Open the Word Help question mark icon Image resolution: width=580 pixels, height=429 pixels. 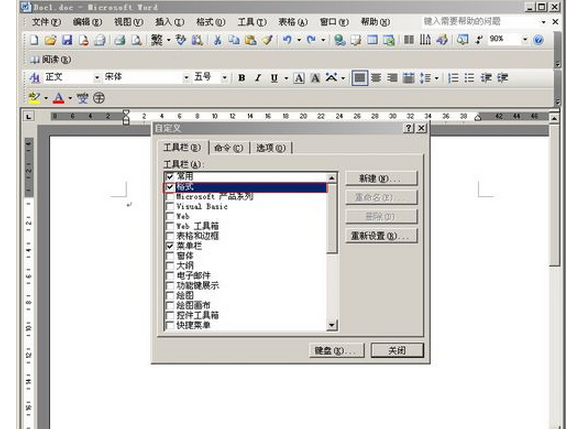click(x=539, y=40)
